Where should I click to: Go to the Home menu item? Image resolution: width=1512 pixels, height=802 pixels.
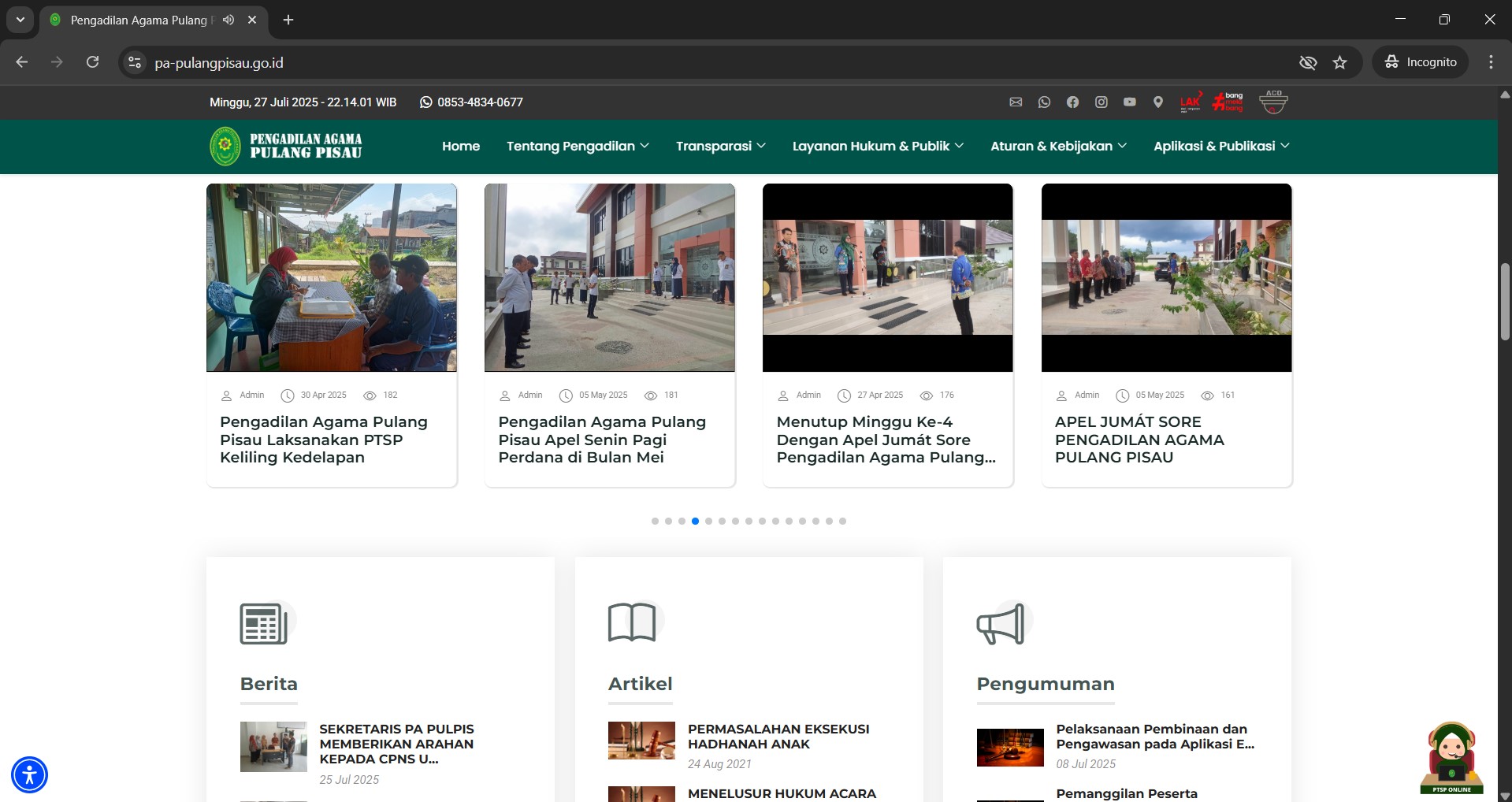461,146
